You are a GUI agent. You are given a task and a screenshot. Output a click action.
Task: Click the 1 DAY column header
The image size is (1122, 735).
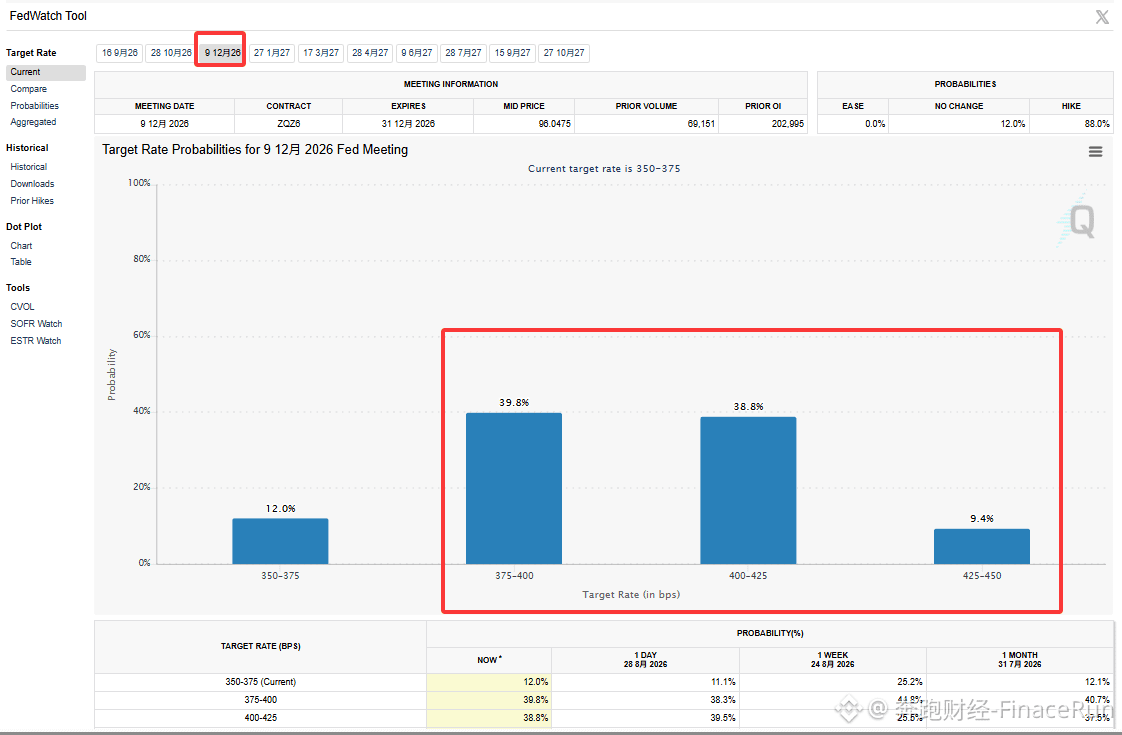[645, 659]
